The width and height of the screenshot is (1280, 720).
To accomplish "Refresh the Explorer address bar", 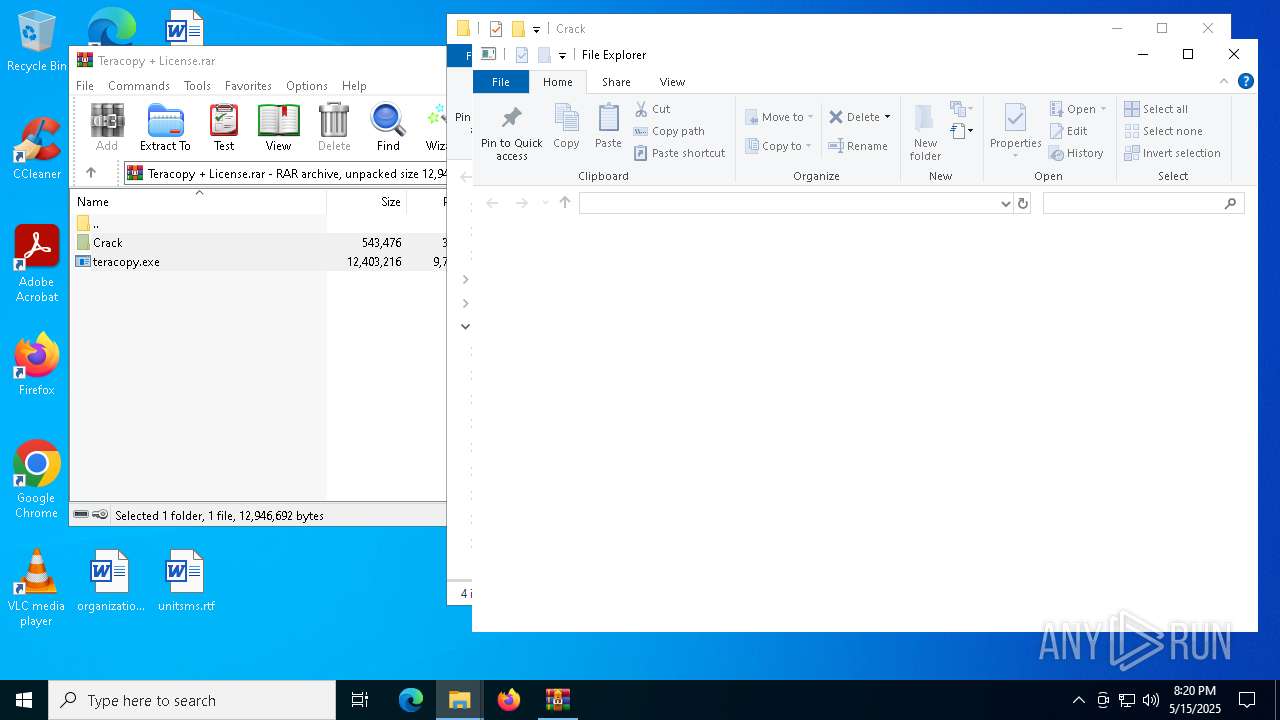I will [x=1022, y=203].
